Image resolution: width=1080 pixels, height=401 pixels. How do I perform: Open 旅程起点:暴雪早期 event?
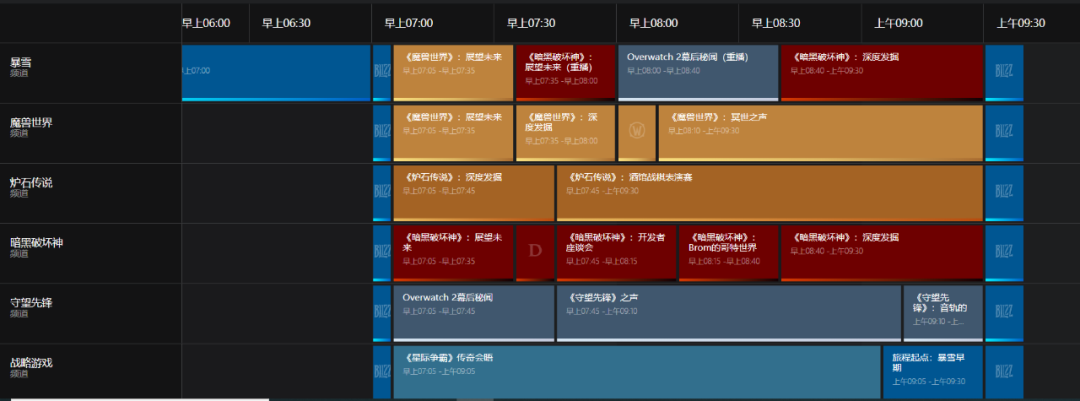click(933, 372)
